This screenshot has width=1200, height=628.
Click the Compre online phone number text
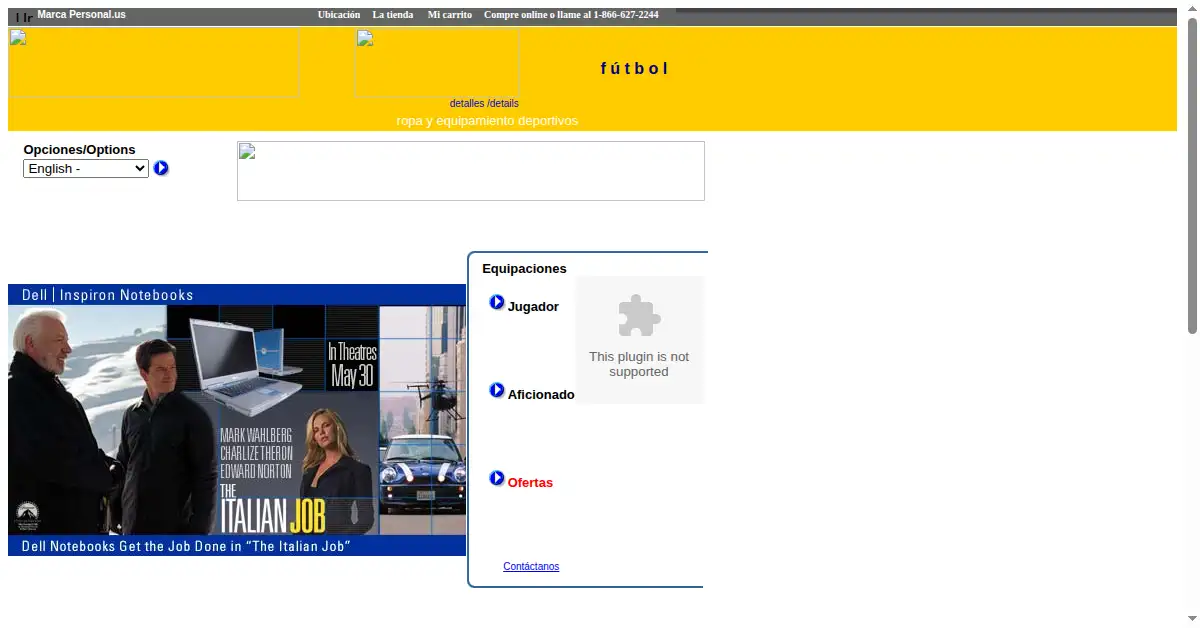571,15
